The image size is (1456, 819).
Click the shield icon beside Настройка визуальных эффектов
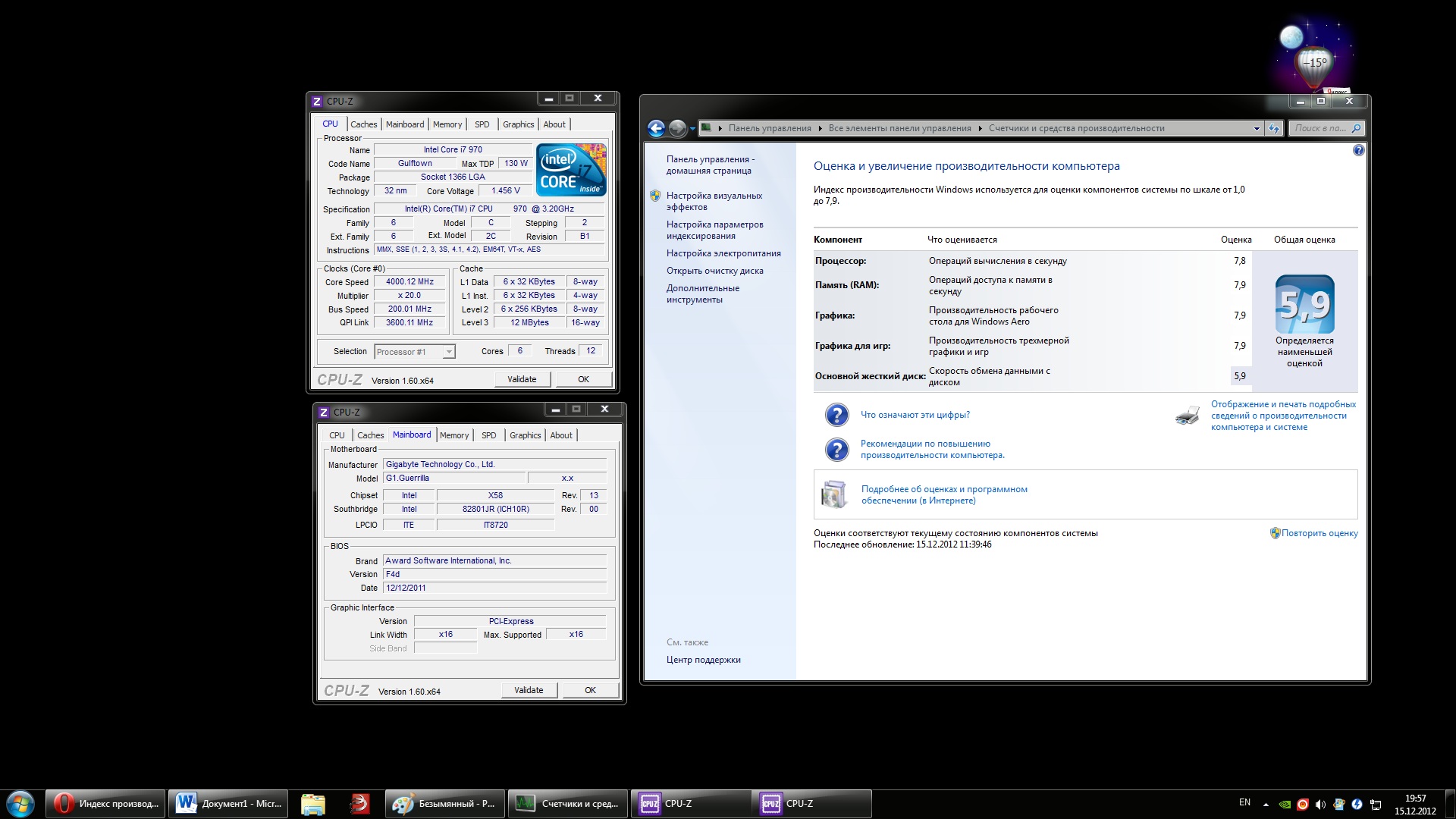(x=655, y=196)
